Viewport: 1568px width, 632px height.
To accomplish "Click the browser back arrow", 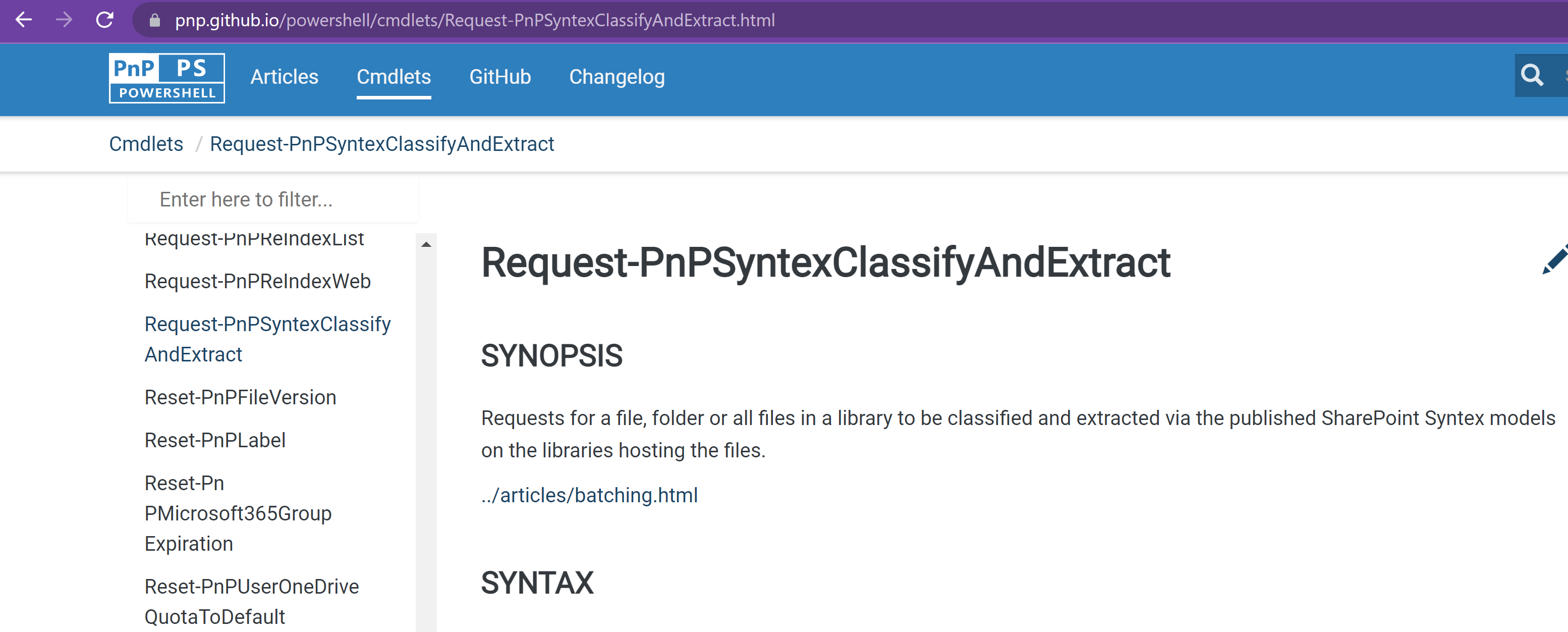I will (23, 20).
